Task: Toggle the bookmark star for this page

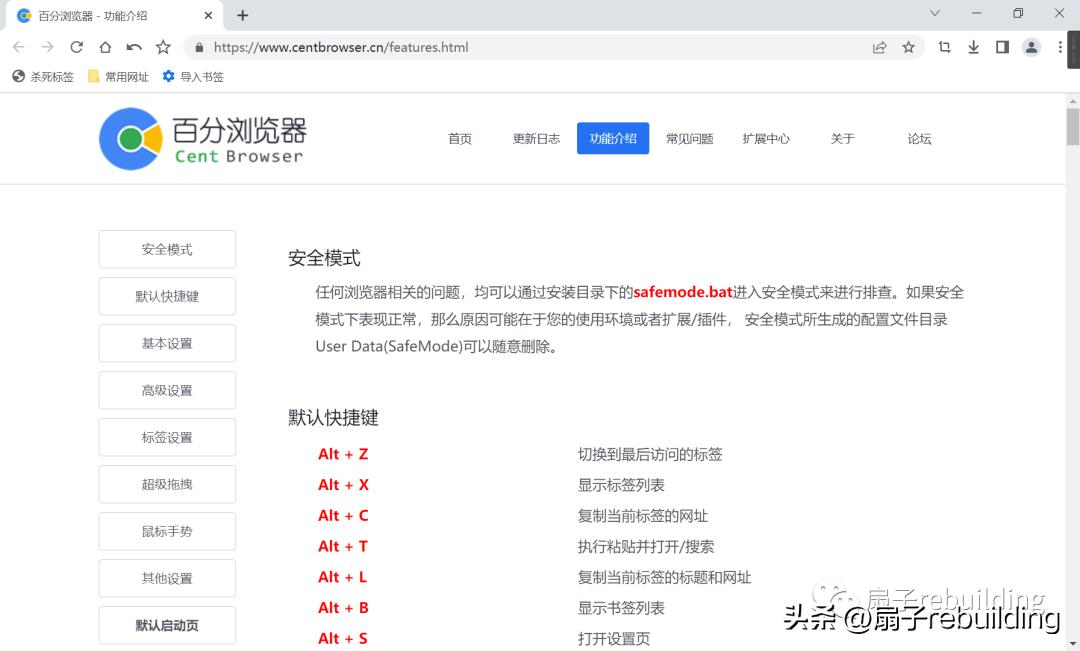Action: pyautogui.click(x=908, y=46)
